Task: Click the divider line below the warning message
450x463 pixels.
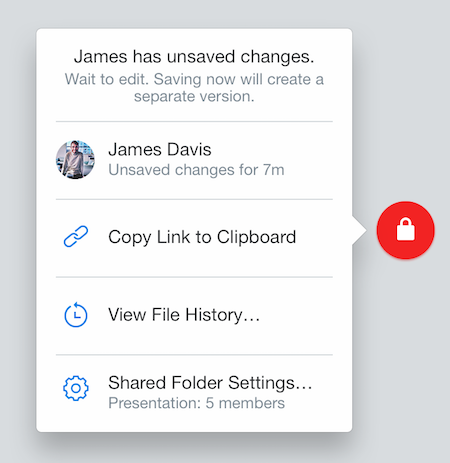Action: pyautogui.click(x=194, y=122)
